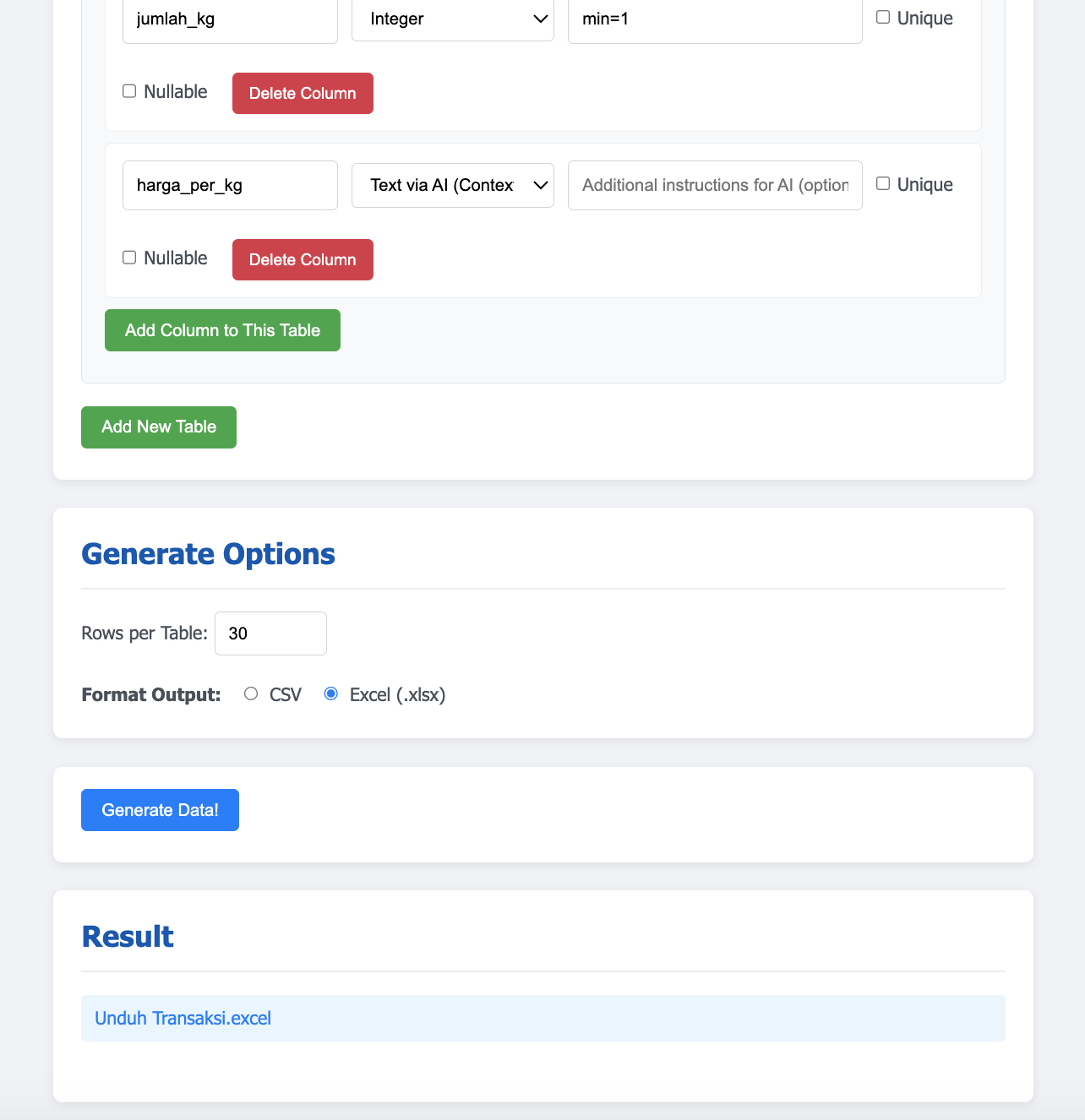The image size is (1085, 1120).
Task: Select Excel (.xlsx) output format
Action: coord(331,693)
